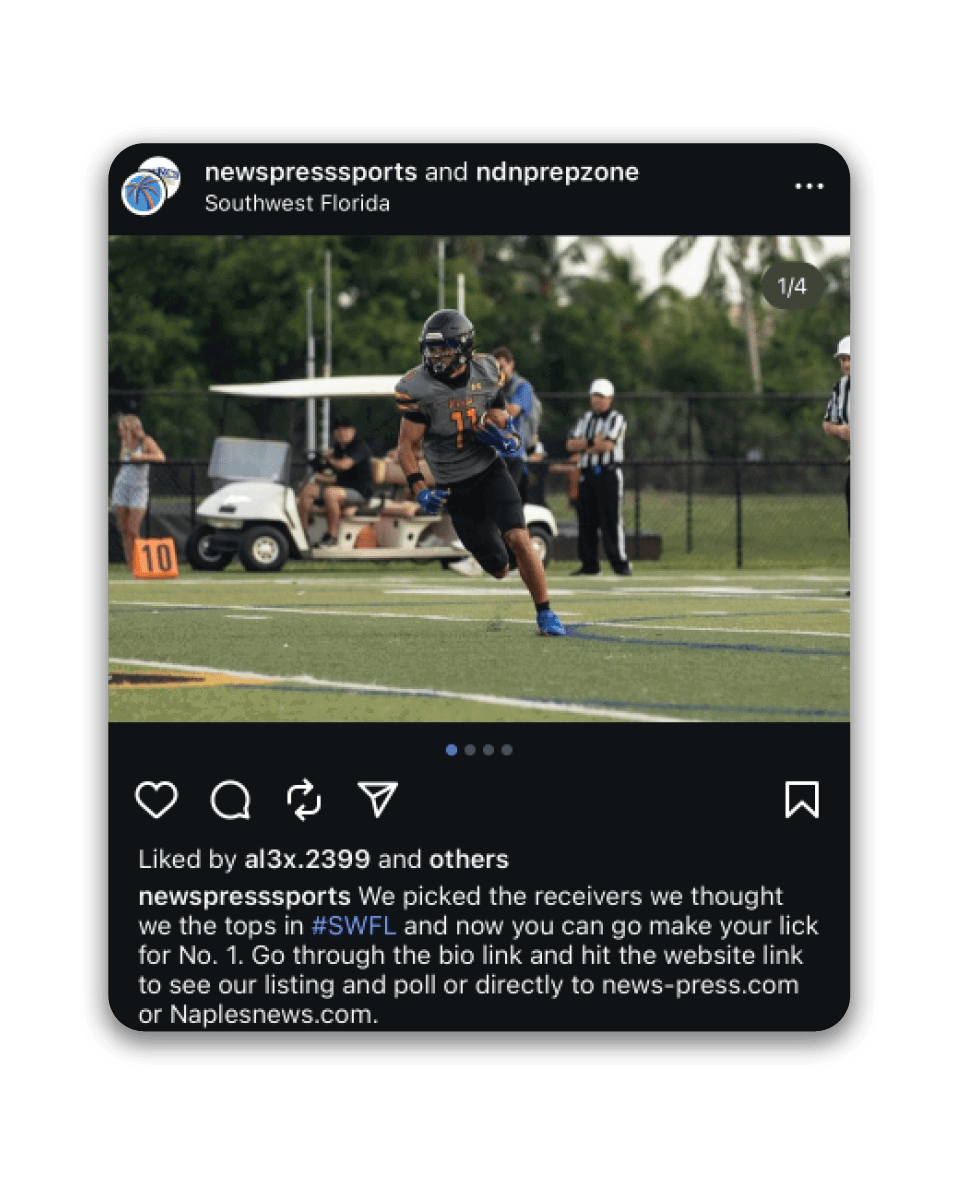The width and height of the screenshot is (959, 1193).
Task: Show others who liked the post
Action: 469,860
